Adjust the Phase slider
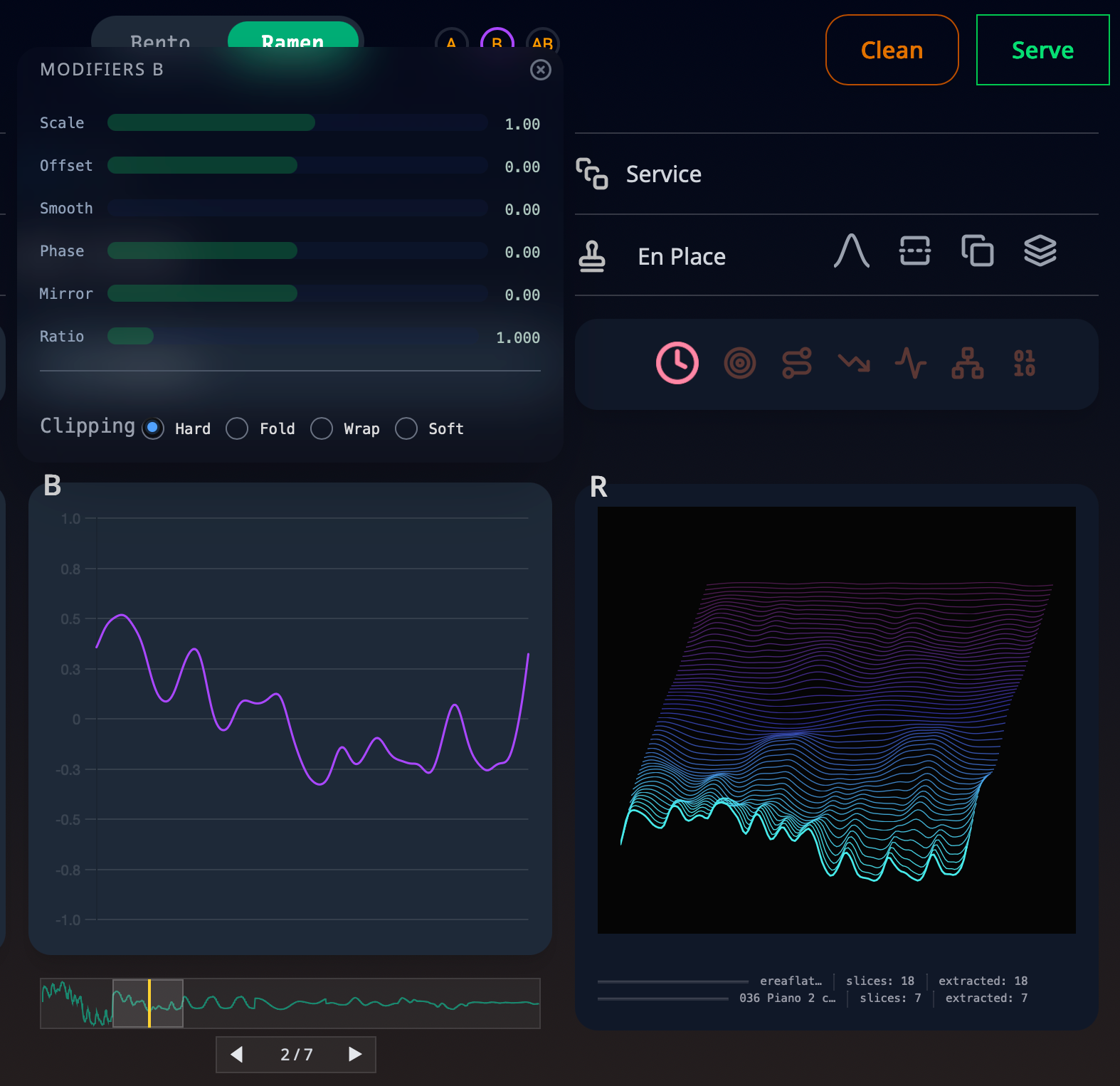Image resolution: width=1120 pixels, height=1086 pixels. (x=297, y=251)
